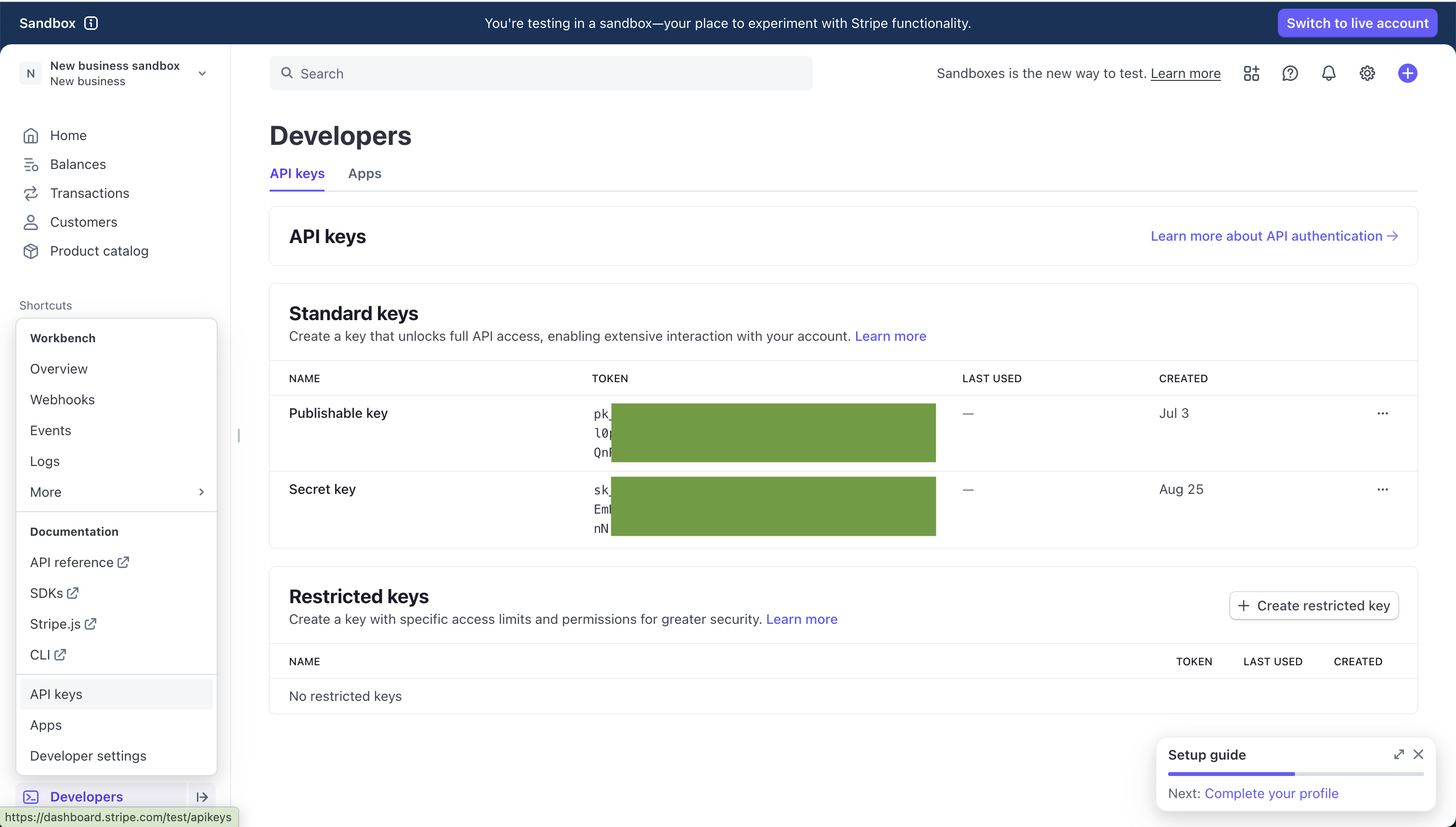Click 'No restricted keys' text
Viewport: 1456px width, 827px height.
pyautogui.click(x=345, y=697)
